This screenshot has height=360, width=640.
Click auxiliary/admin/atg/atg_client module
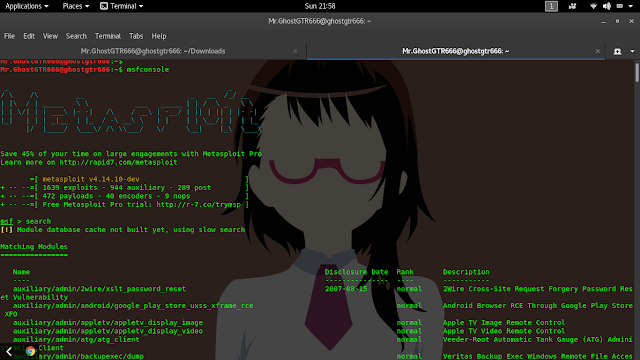pos(76,340)
